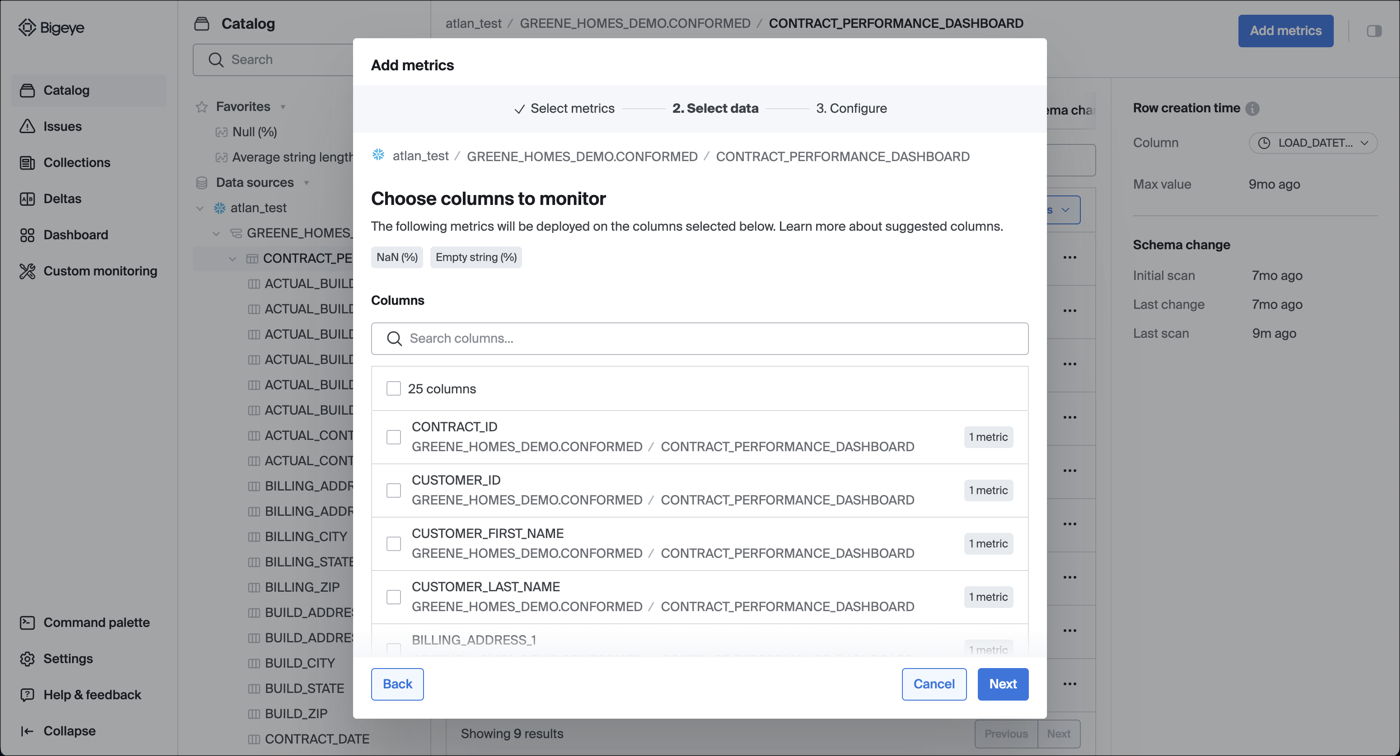Click the snowflake icon in the dialog breadcrumb
The width and height of the screenshot is (1400, 756).
click(x=379, y=155)
